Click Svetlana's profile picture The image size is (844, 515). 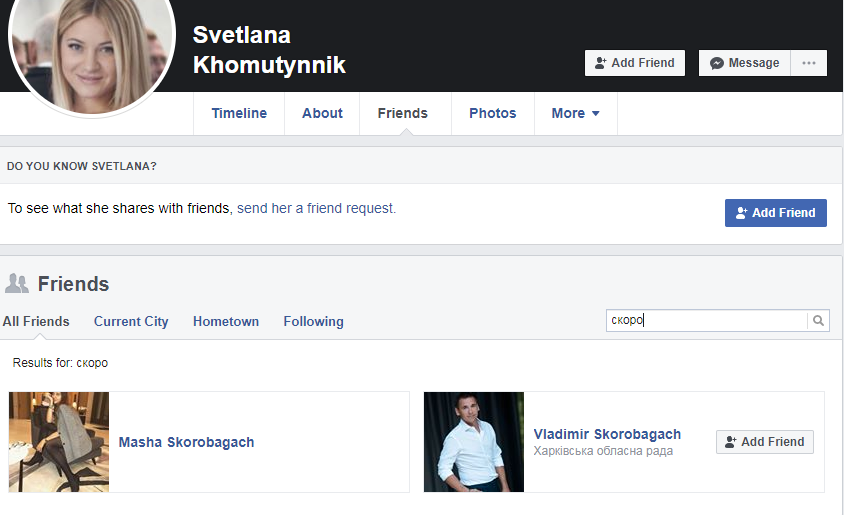click(92, 52)
